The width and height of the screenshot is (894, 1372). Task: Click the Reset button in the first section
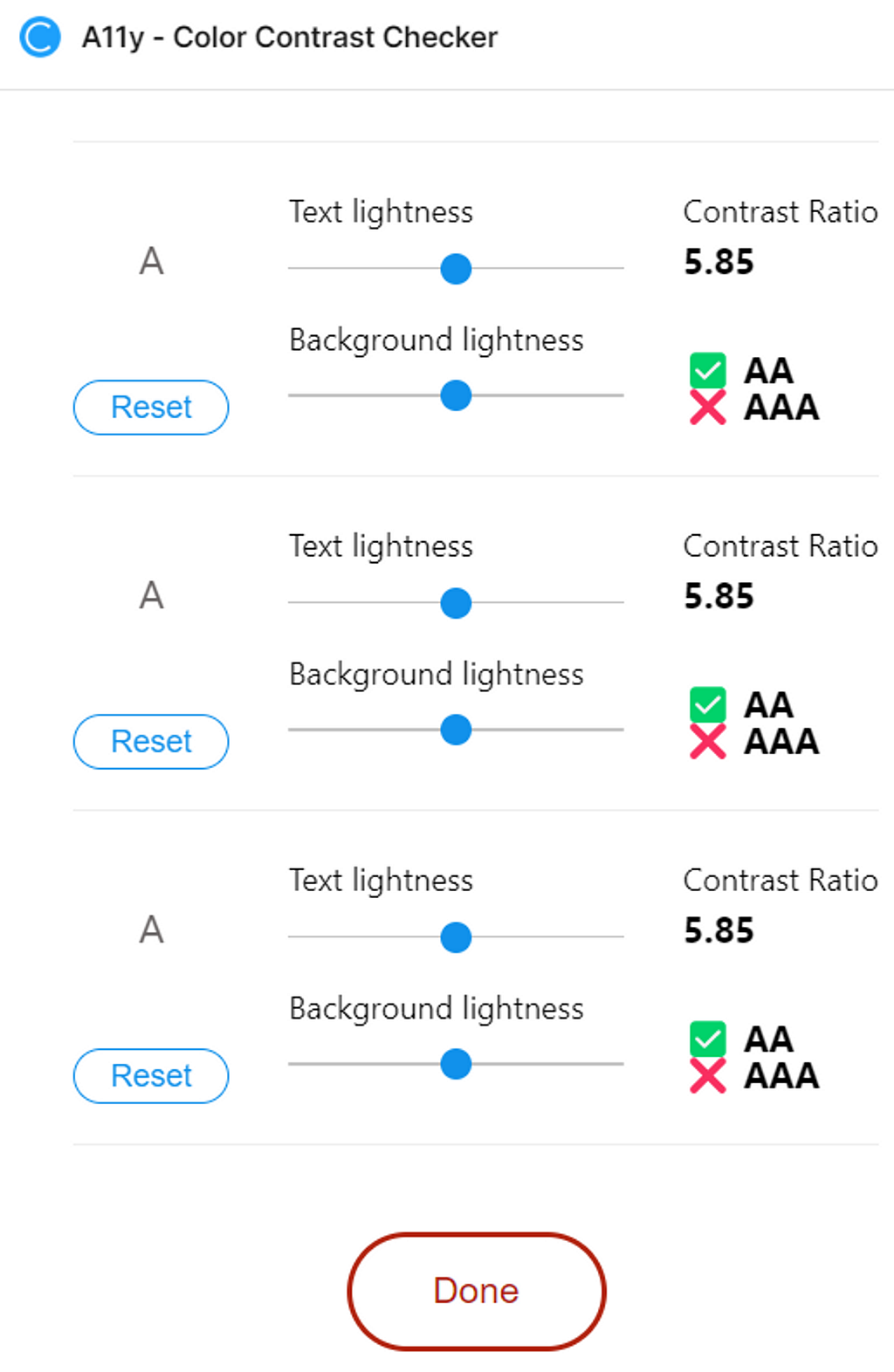click(x=151, y=408)
